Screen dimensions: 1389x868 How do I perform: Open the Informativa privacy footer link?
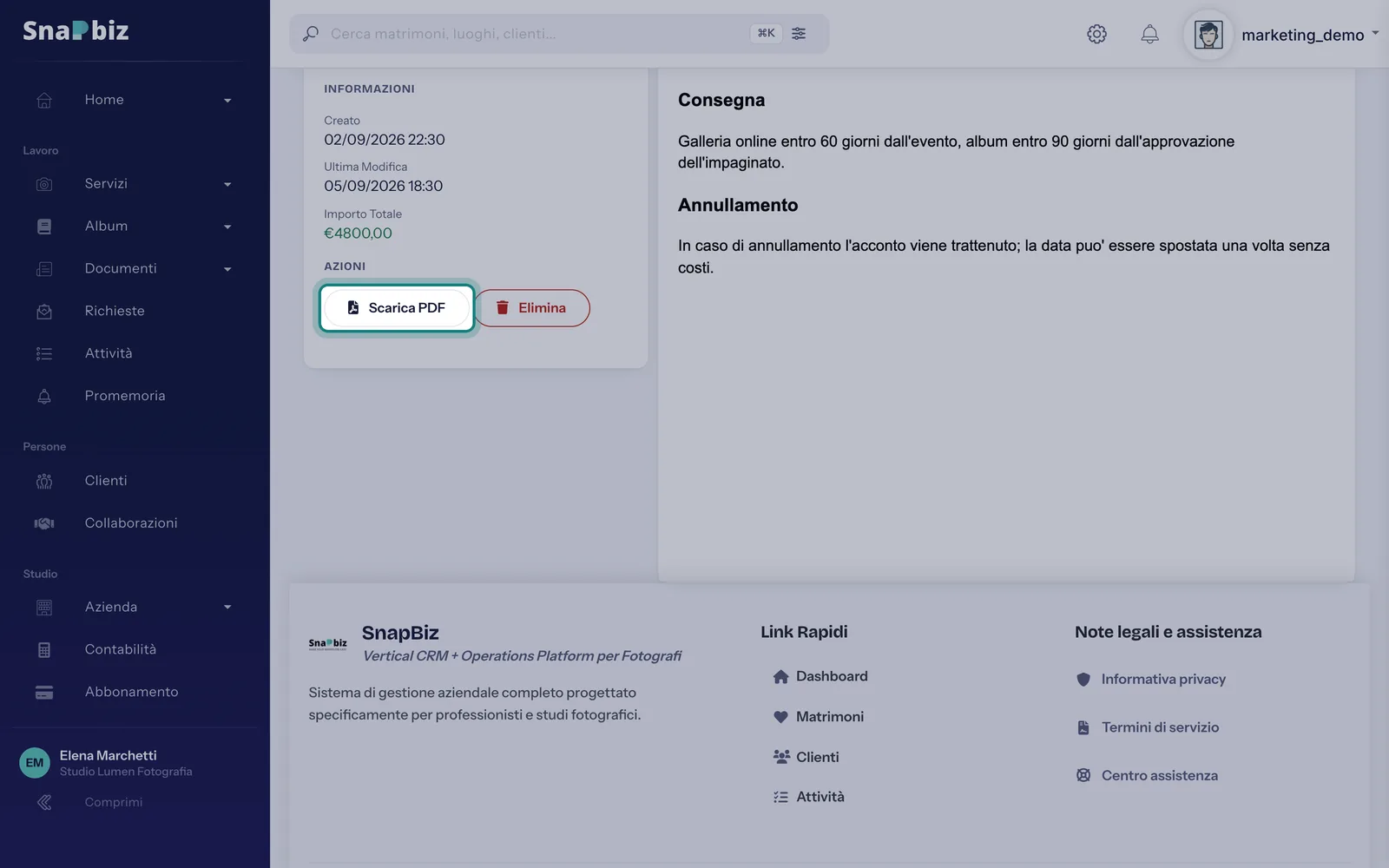click(1163, 679)
